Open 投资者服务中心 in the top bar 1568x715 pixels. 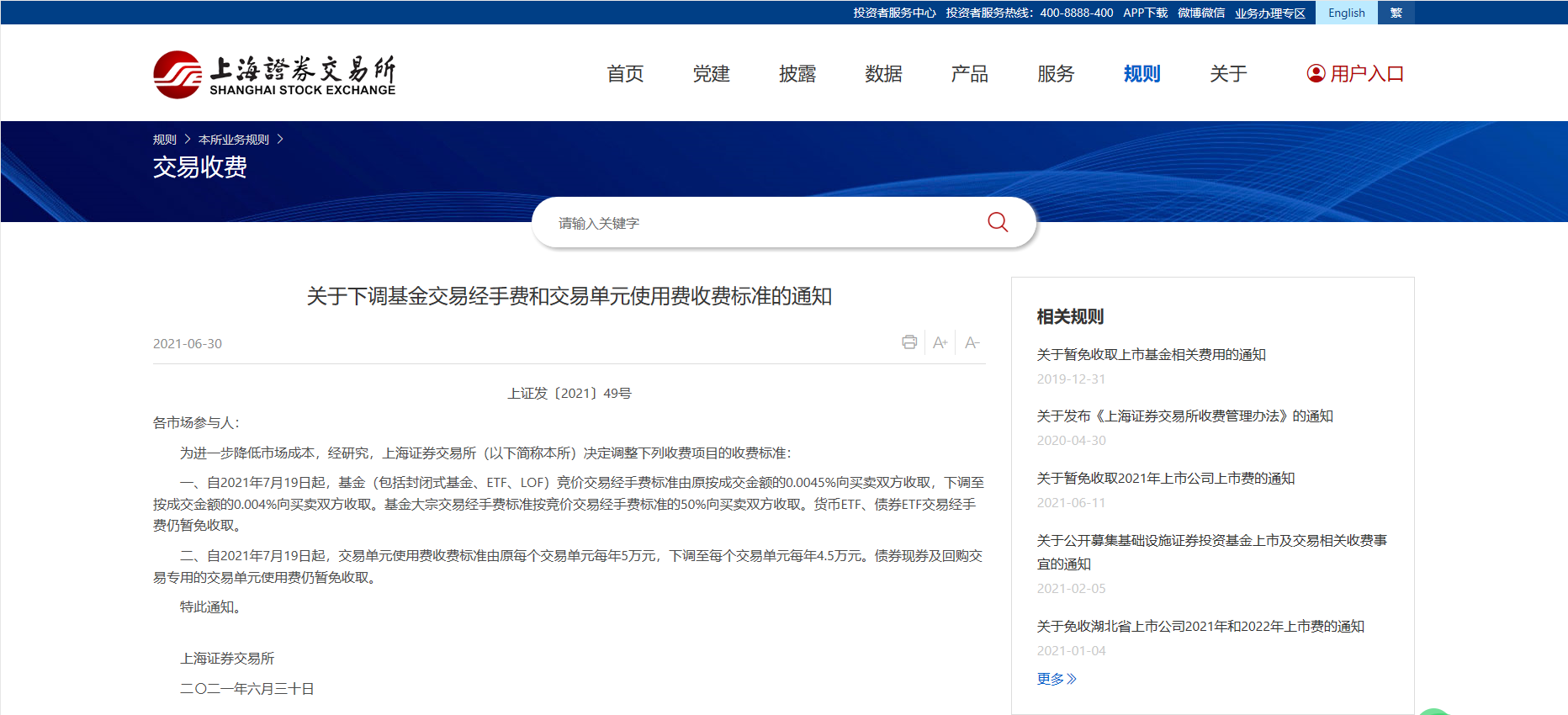tap(894, 13)
